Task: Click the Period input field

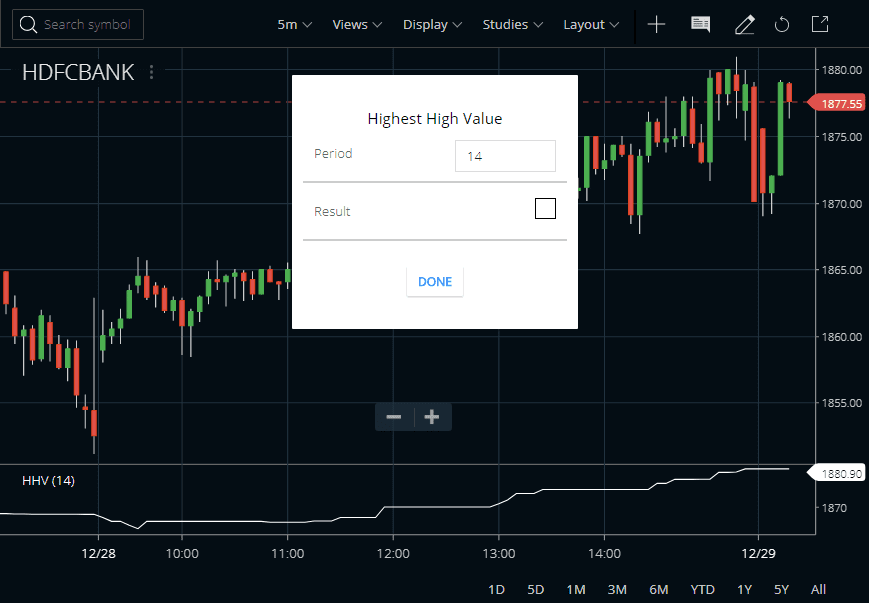Action: [505, 156]
